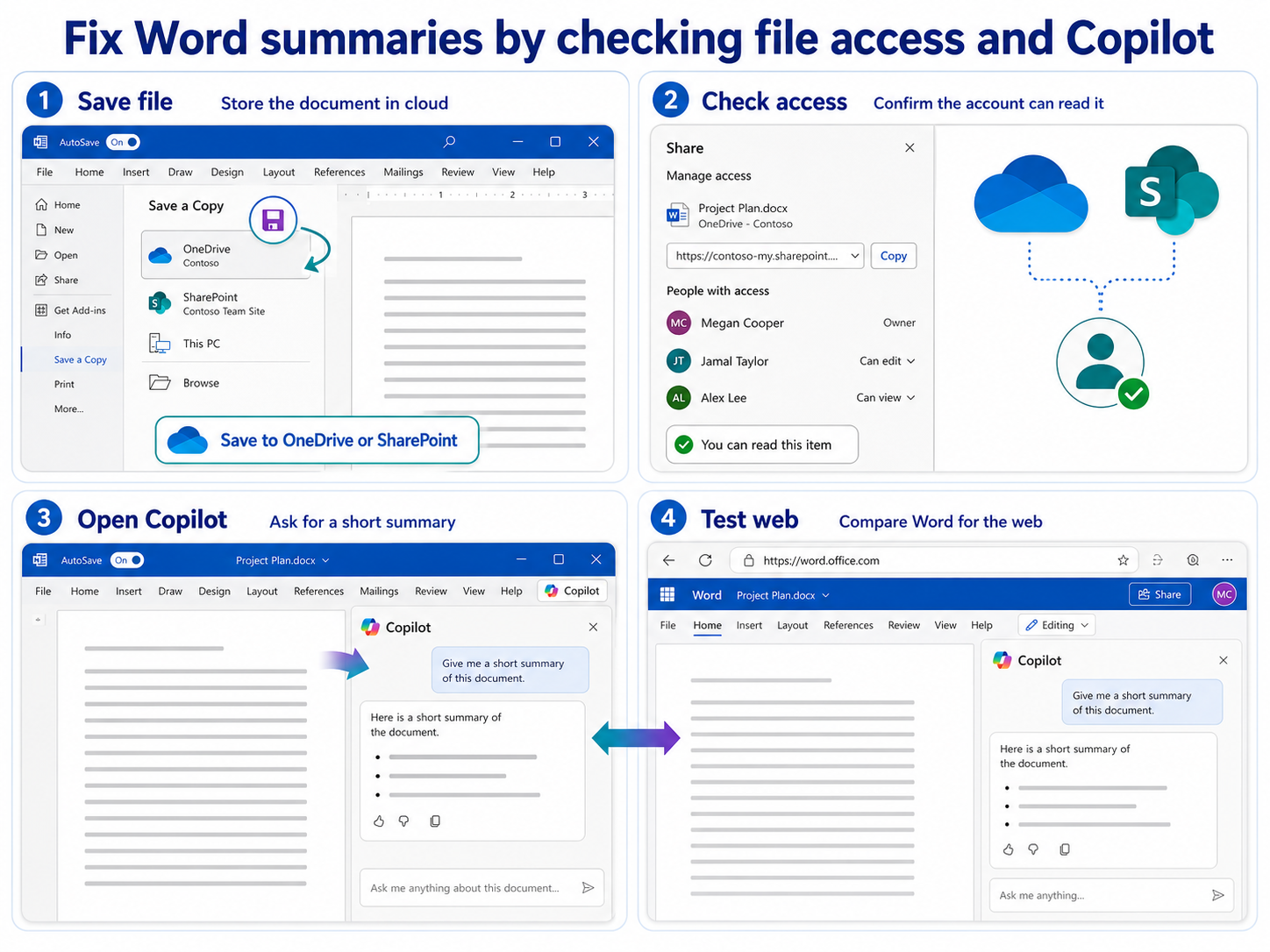
Task: Open Layout tab in Open Copilot window
Action: click(262, 591)
